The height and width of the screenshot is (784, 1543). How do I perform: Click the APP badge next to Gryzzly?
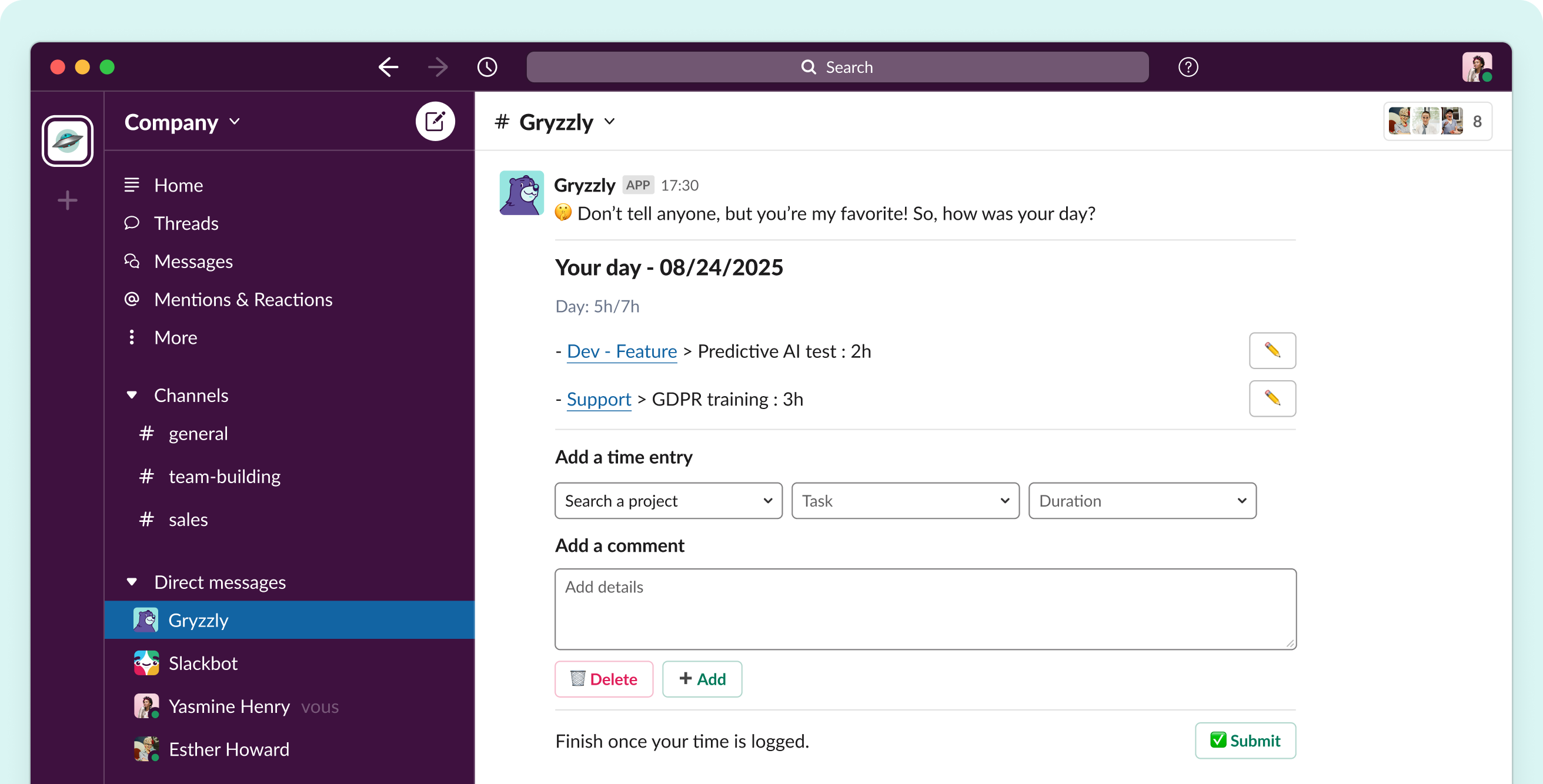pyautogui.click(x=637, y=185)
